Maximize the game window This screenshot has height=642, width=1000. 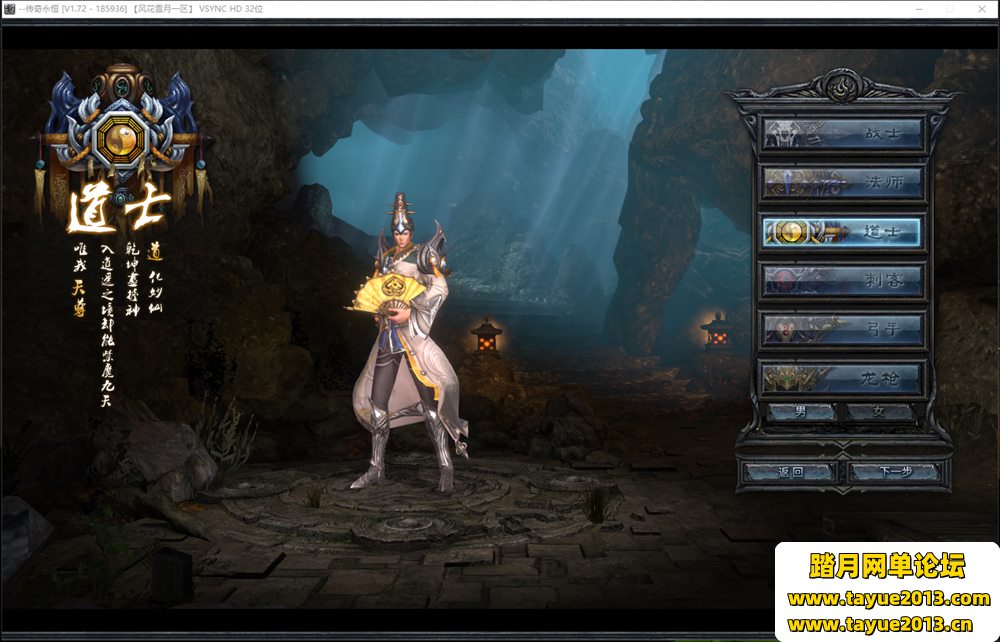[x=950, y=9]
